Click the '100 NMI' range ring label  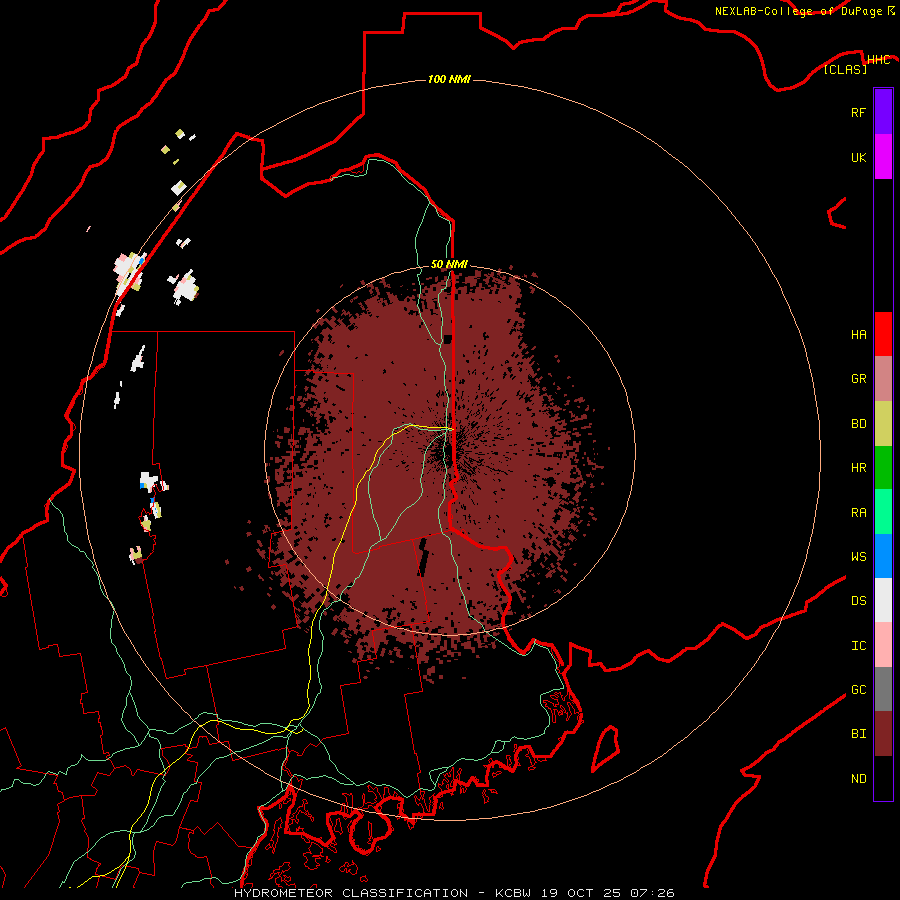(x=449, y=79)
